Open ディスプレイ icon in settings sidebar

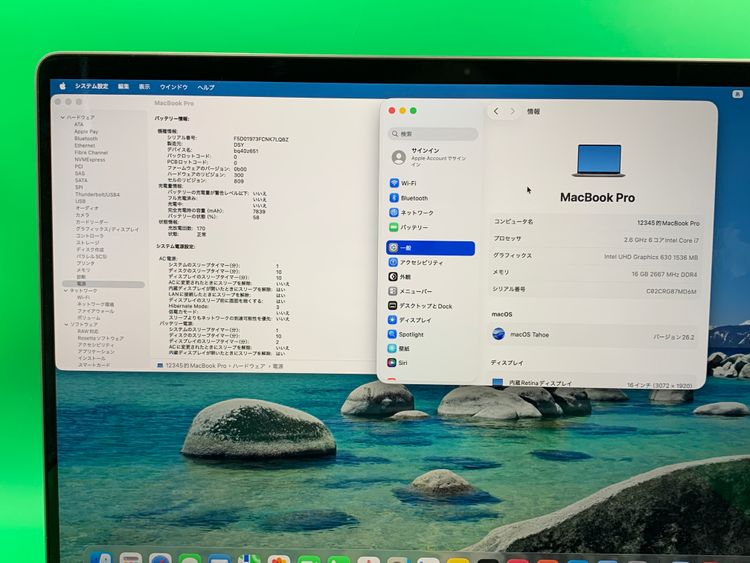[392, 320]
